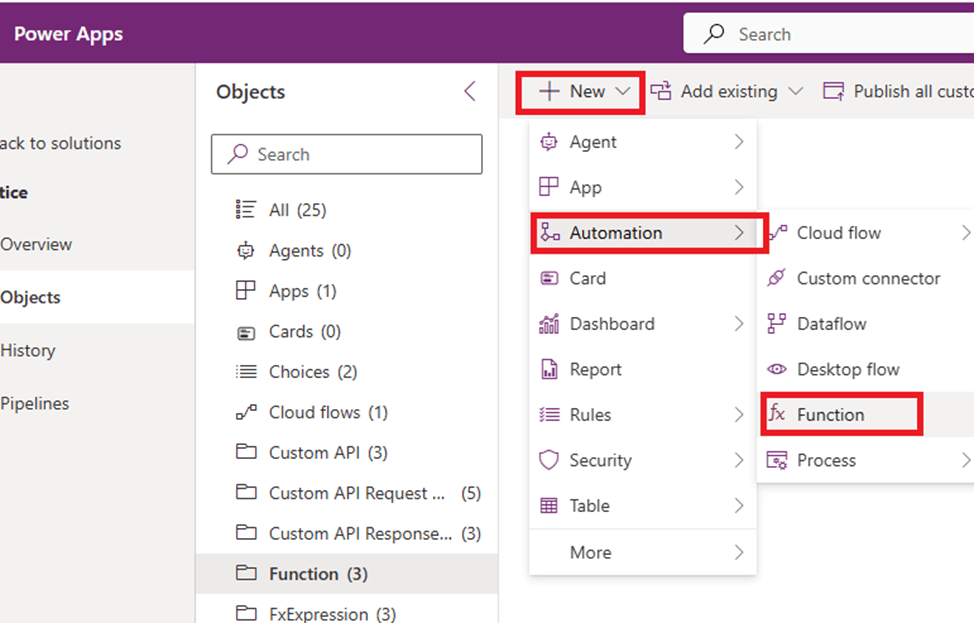Select Function from the Automation submenu
Viewport: 974px width, 623px height.
pyautogui.click(x=830, y=415)
